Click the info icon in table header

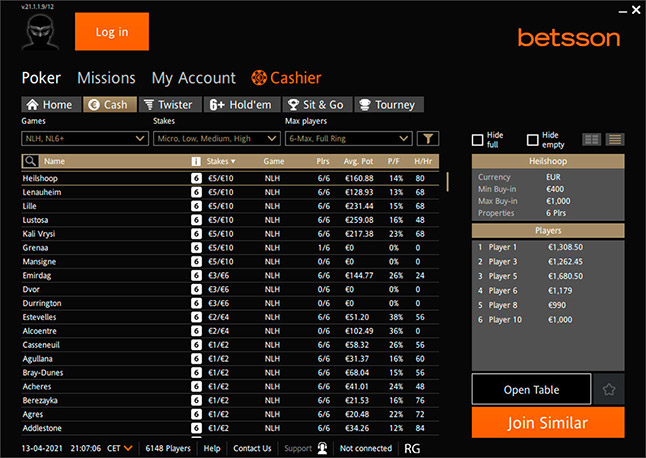tap(196, 161)
